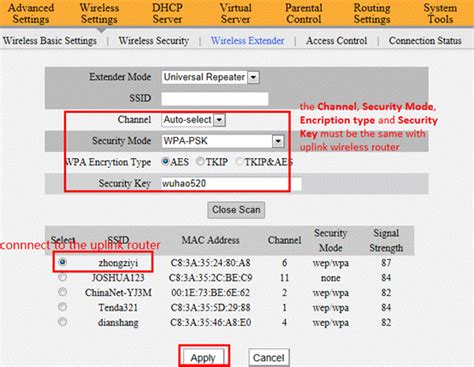Image resolution: width=474 pixels, height=367 pixels.
Task: Click the Cancel button
Action: pyautogui.click(x=269, y=358)
